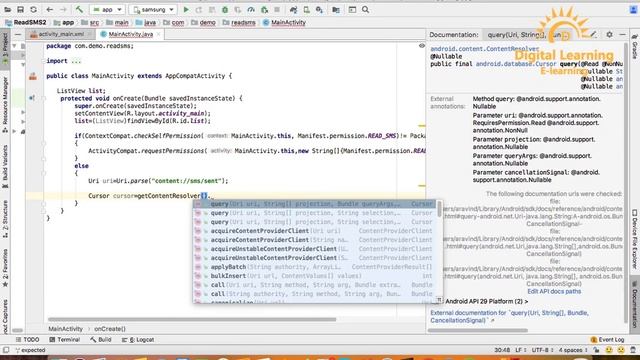Open Documentation panel gear settings
640x360 pixels.
pos(609,35)
